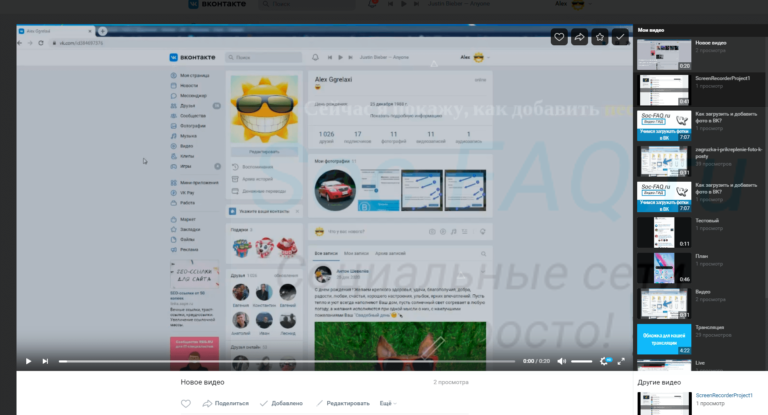Adjust the player volume slider
768x415 pixels.
point(581,361)
